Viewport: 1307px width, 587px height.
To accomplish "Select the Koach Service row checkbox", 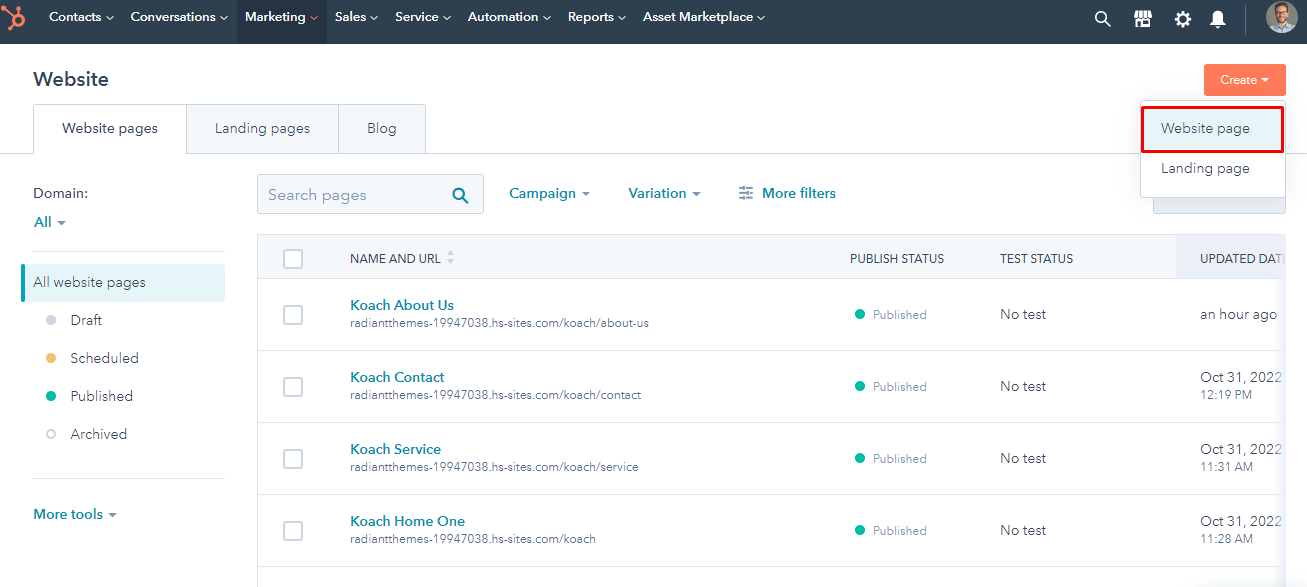I will (293, 459).
